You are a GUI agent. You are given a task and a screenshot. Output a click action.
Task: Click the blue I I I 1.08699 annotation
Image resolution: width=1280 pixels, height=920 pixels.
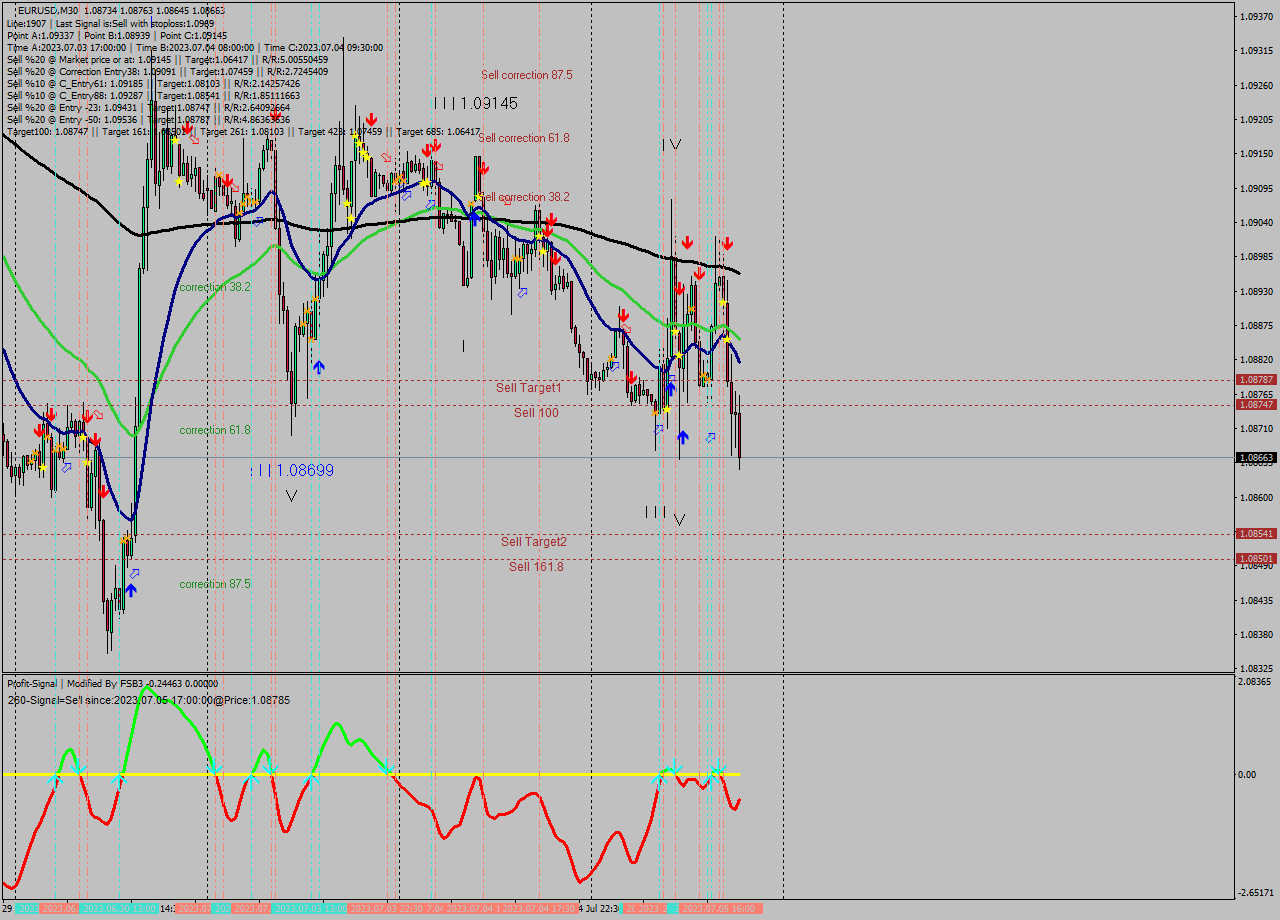[293, 468]
